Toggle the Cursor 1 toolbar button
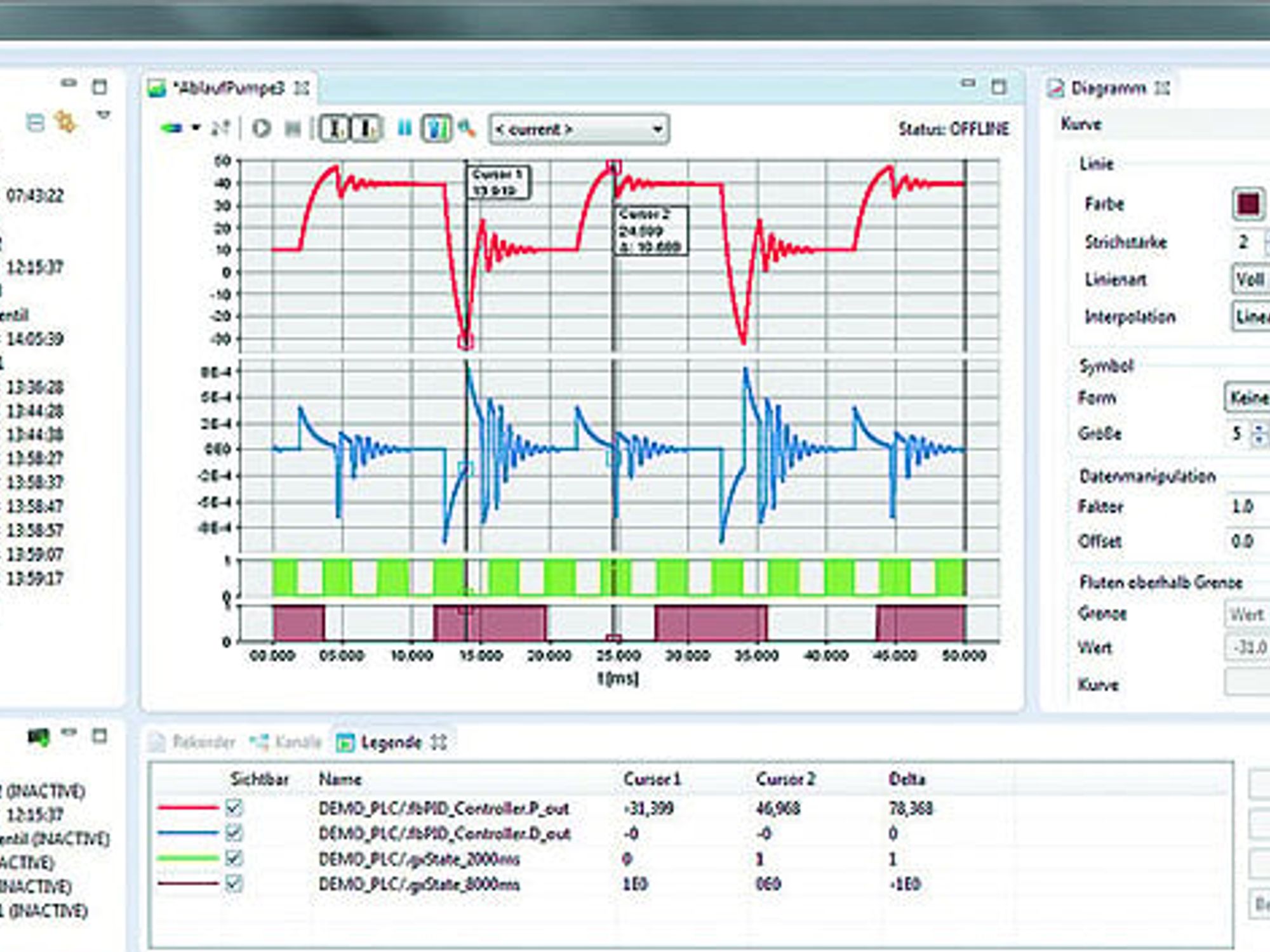 [x=335, y=129]
